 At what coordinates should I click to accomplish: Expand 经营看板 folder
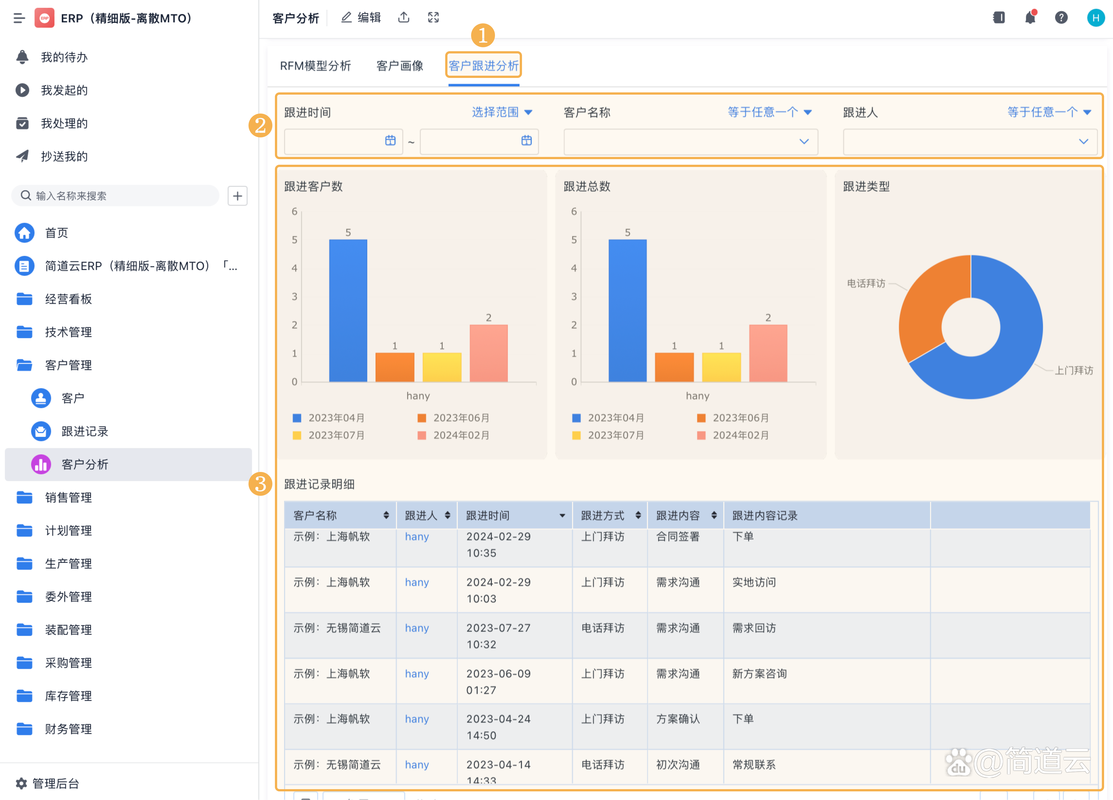54,299
